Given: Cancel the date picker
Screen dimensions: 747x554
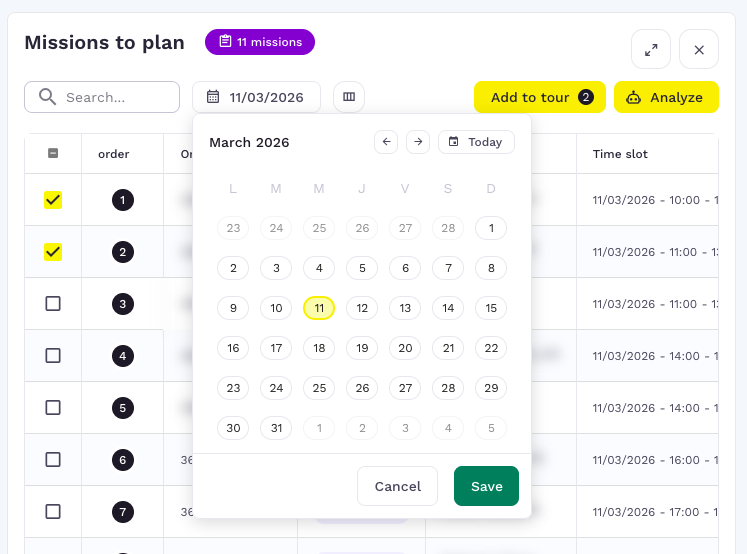Looking at the screenshot, I should 397,486.
